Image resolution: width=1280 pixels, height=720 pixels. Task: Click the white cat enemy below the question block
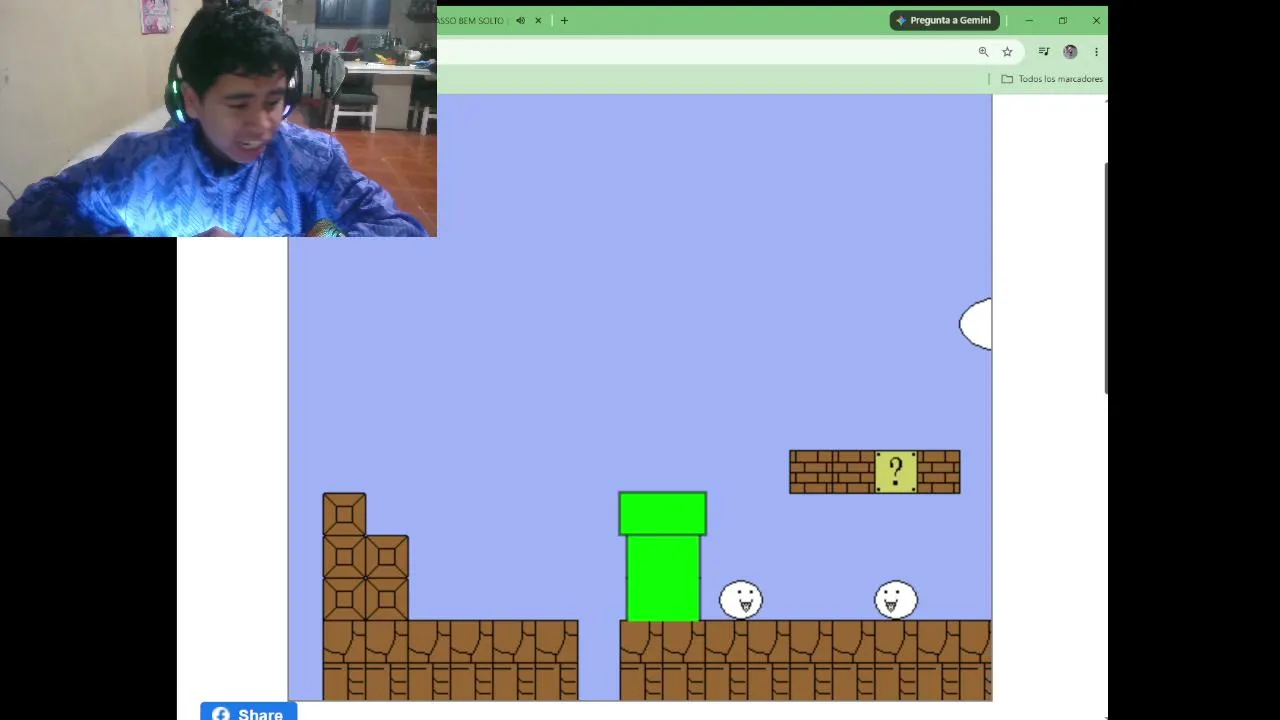(x=896, y=600)
